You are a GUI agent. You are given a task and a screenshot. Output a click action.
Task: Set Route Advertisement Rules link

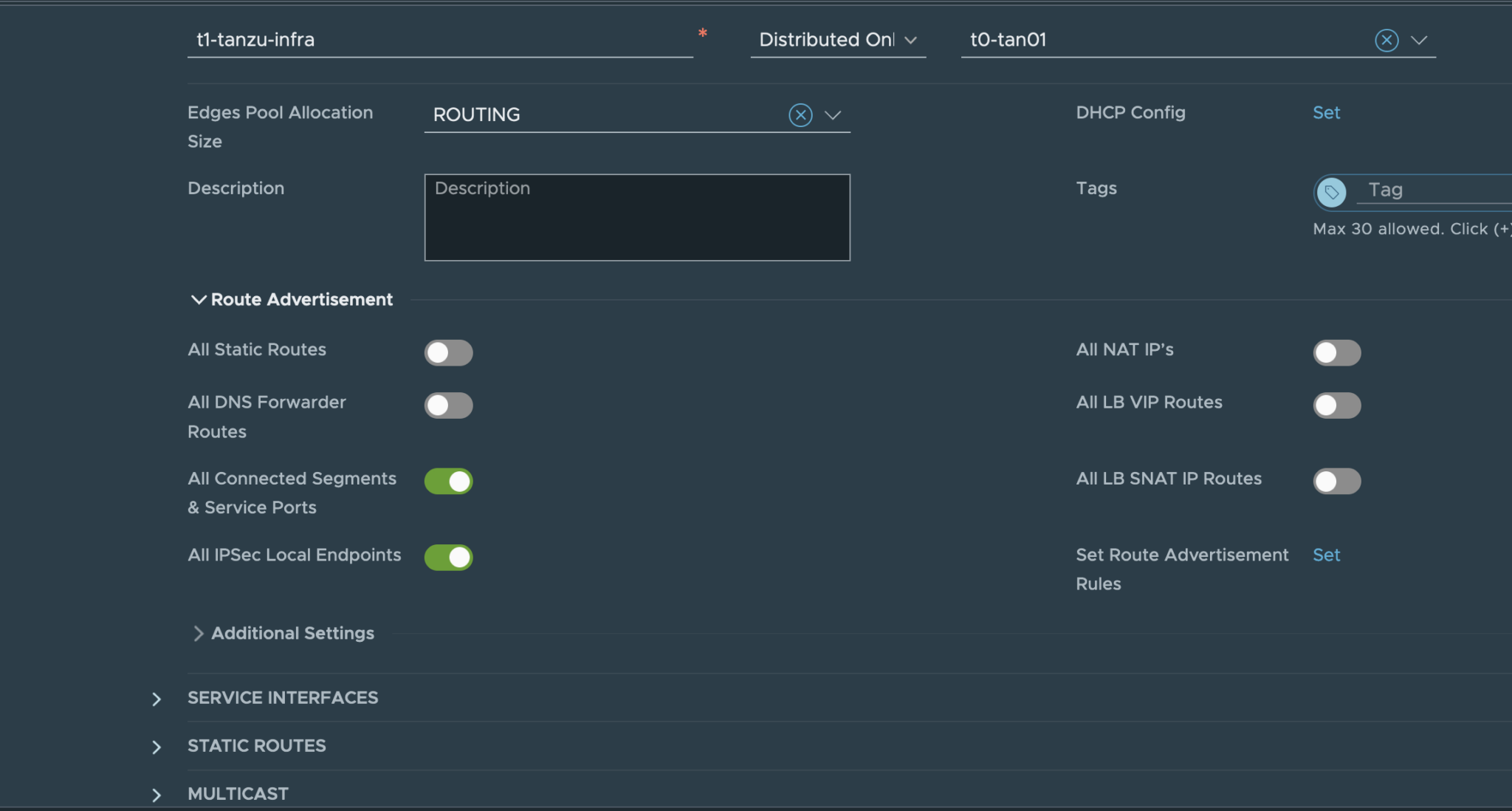[1326, 555]
